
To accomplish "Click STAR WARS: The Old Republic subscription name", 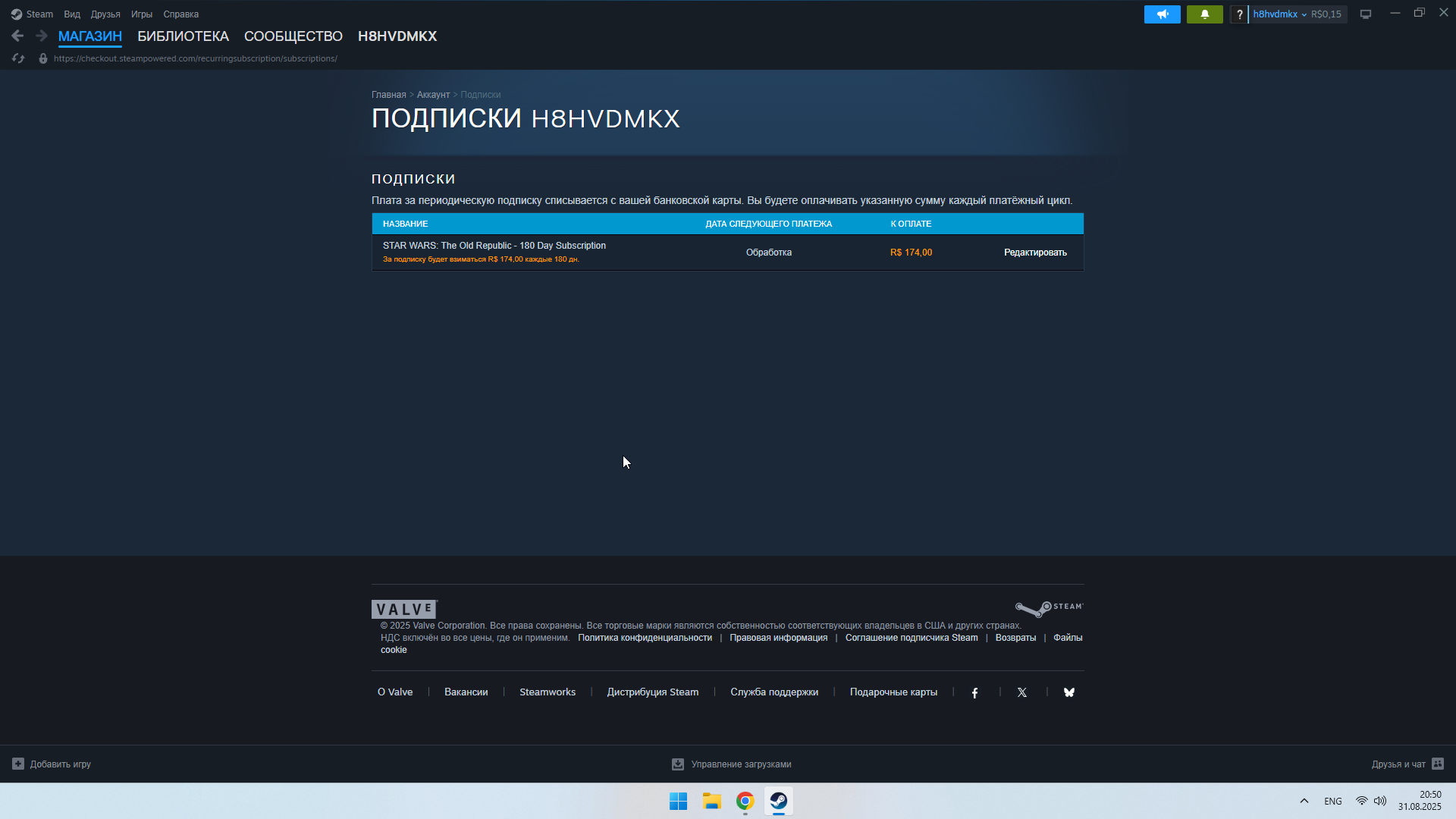I will tap(494, 246).
